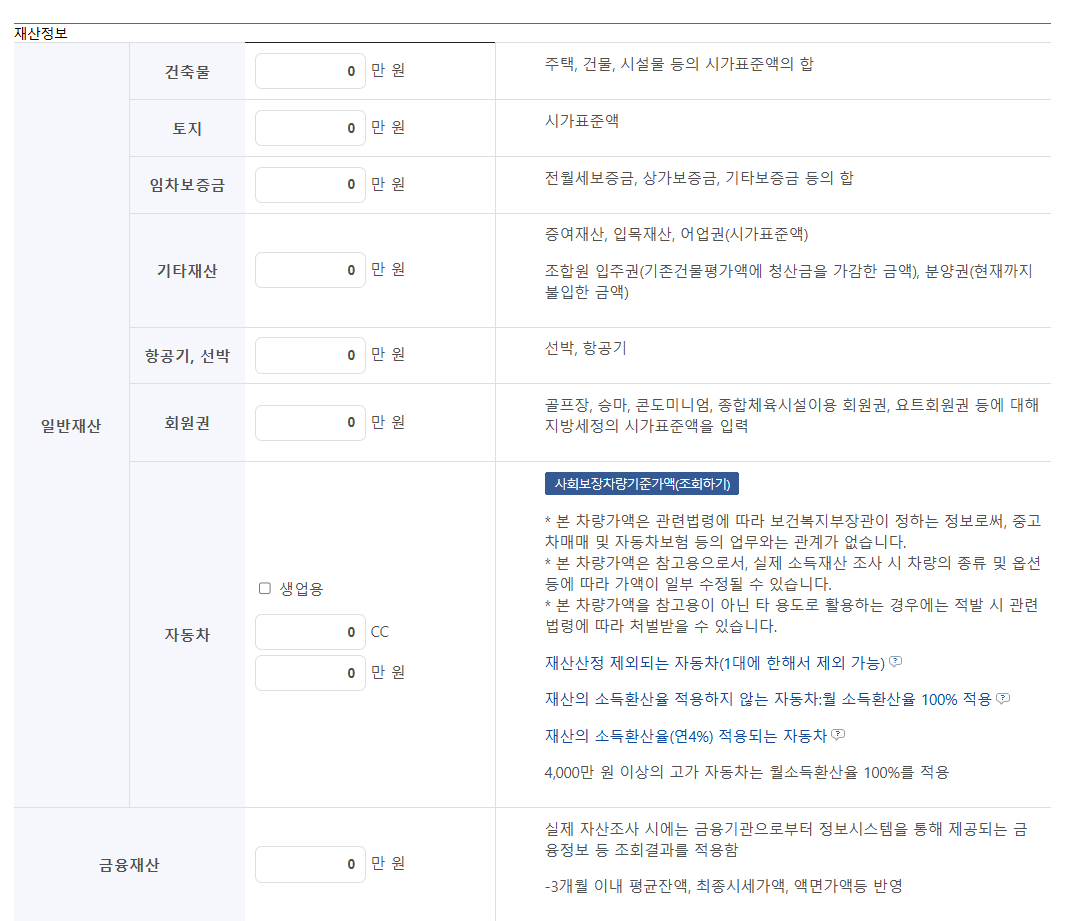Screen dimensions: 1084x921
Task: Click the 선박, 항공기 description text
Action: [x=586, y=348]
